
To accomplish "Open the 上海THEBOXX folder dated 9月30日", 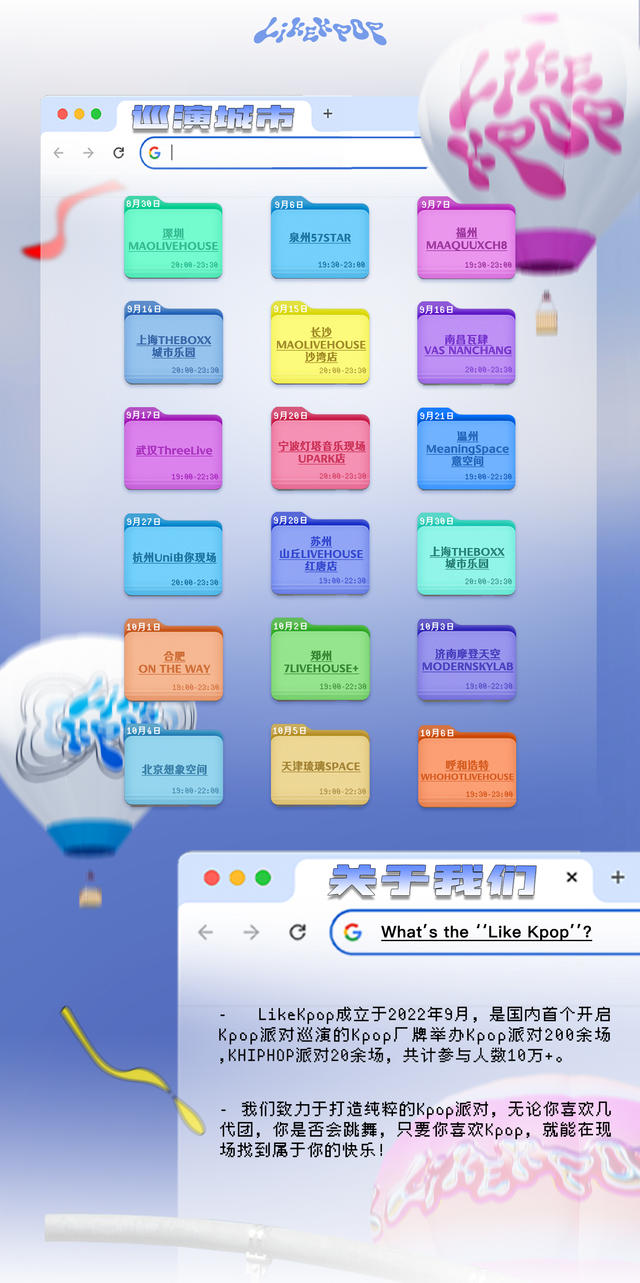I will pos(466,555).
